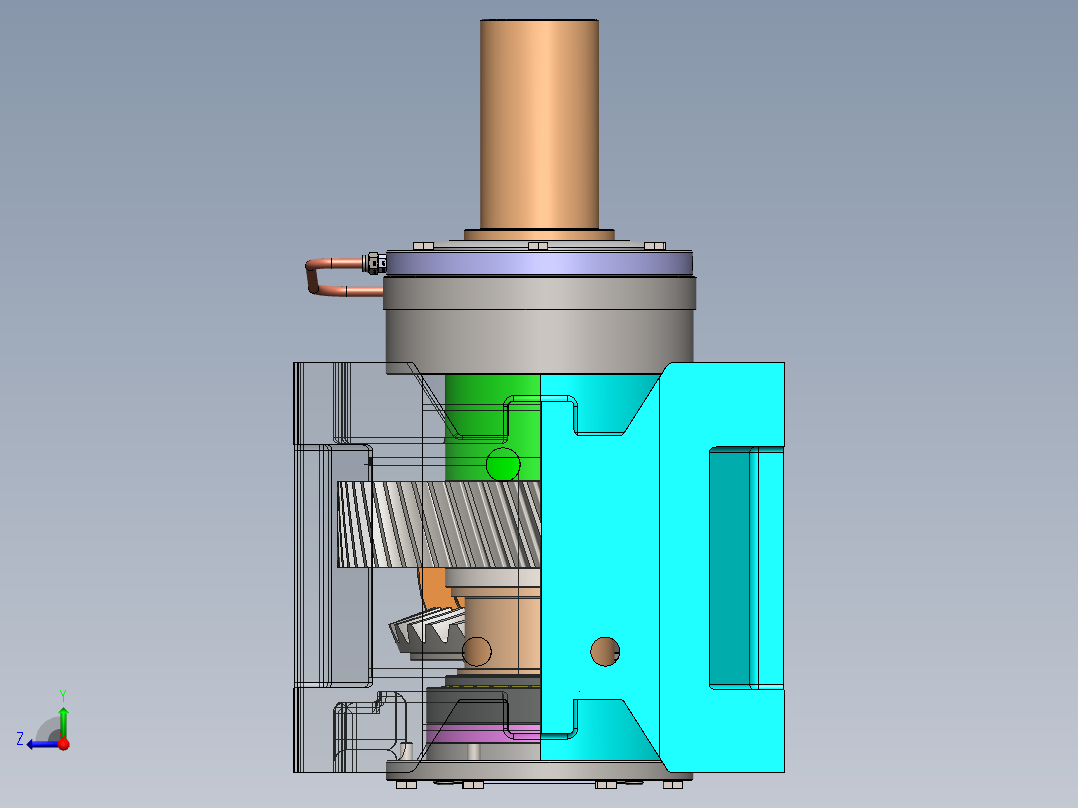The height and width of the screenshot is (808, 1078).
Task: Pick the large helical gear
Action: 439,524
